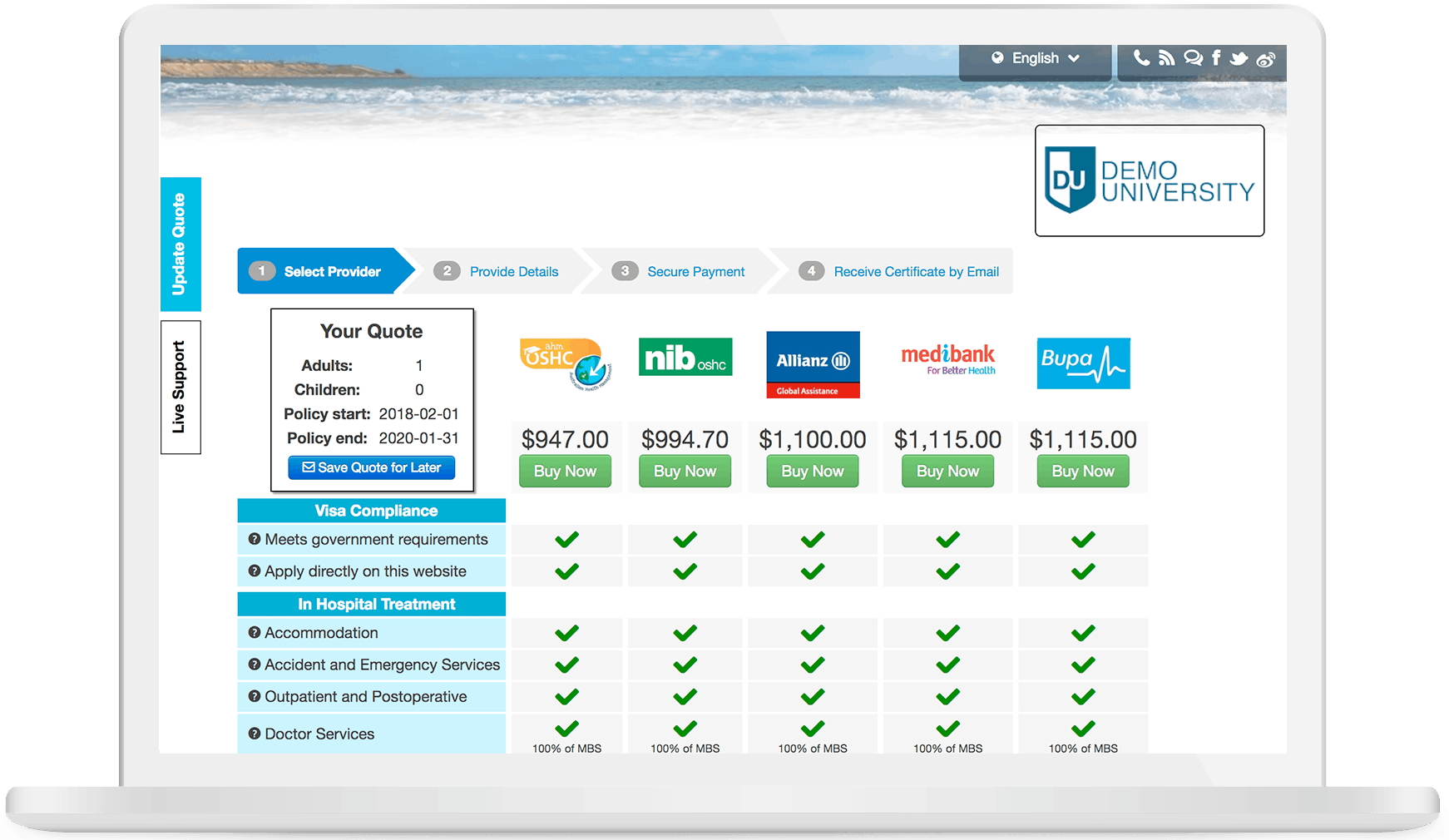Open the chat bubbles icon in header
Image resolution: width=1449 pixels, height=840 pixels.
tap(1193, 58)
